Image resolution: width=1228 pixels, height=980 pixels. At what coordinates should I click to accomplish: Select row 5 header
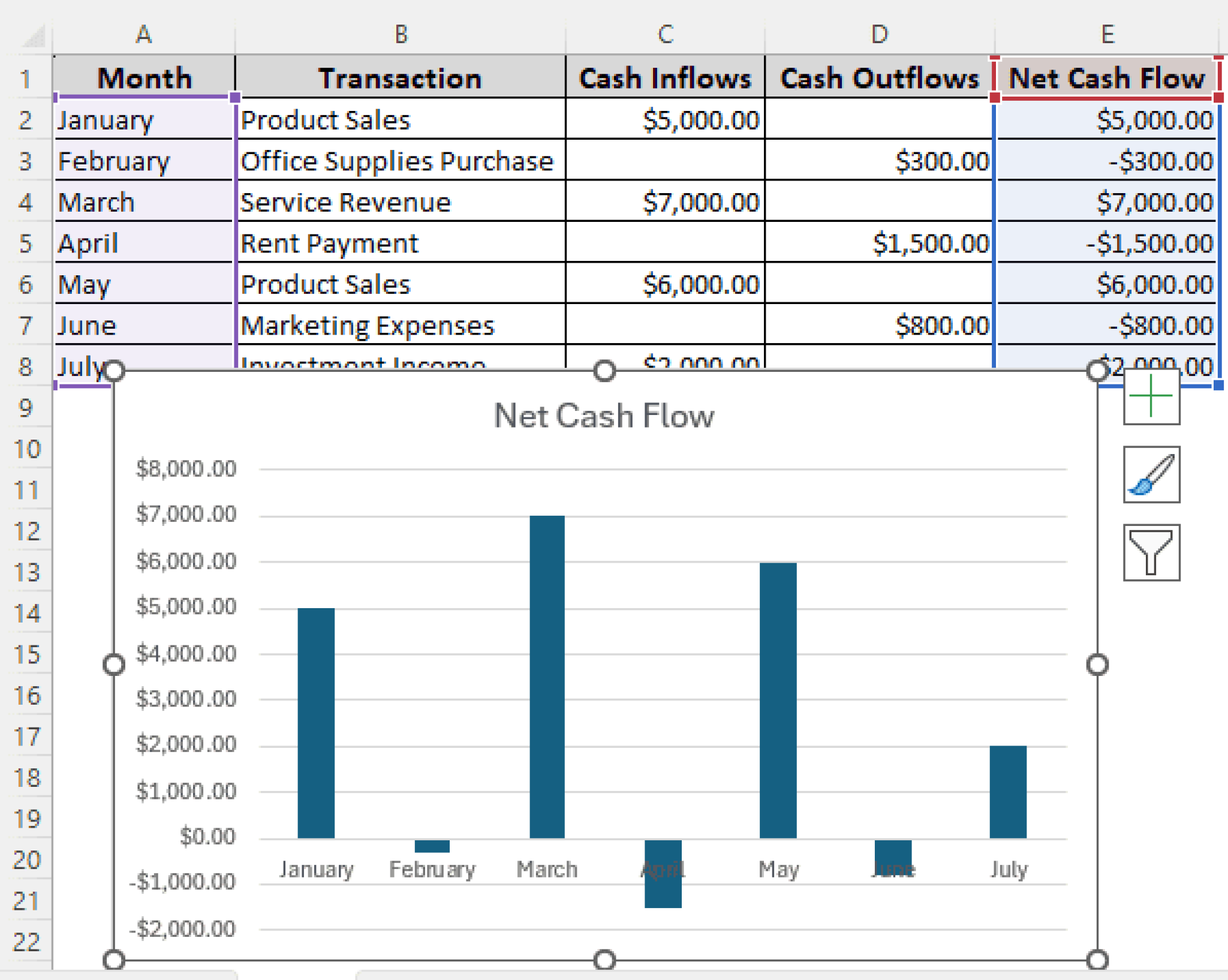pyautogui.click(x=26, y=244)
